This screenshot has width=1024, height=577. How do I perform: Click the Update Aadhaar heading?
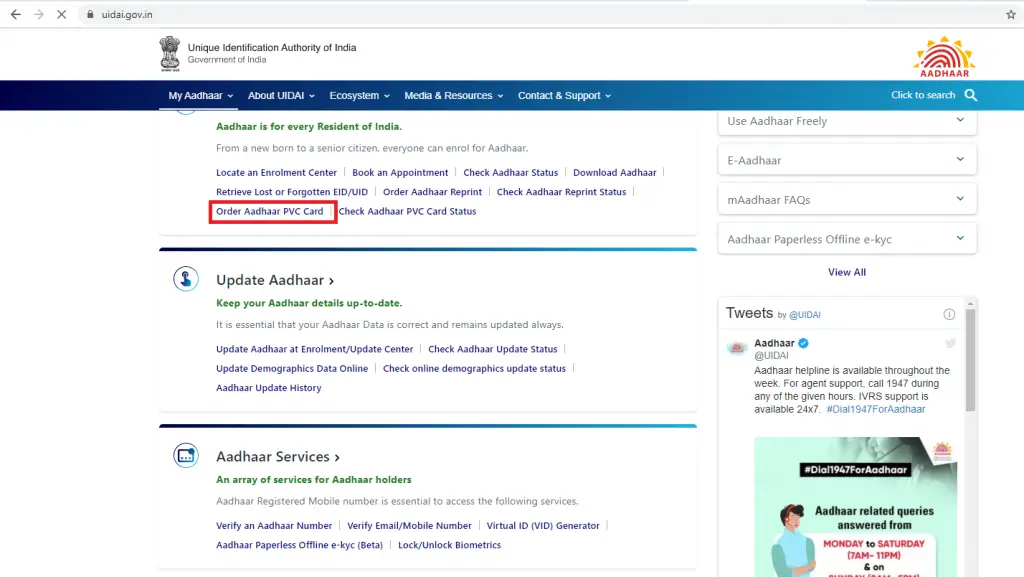pyautogui.click(x=275, y=280)
